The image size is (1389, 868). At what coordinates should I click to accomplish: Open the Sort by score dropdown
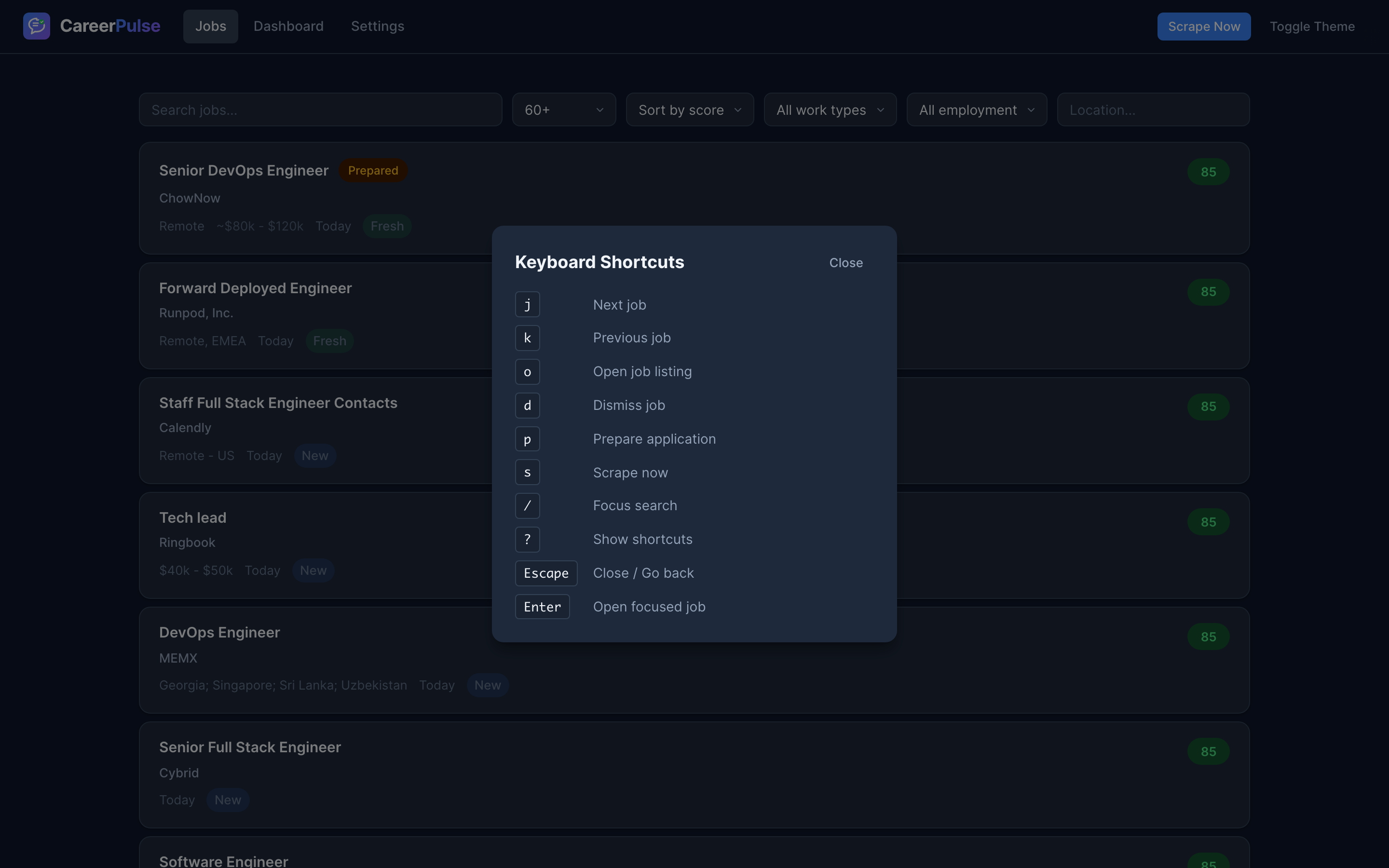(x=689, y=109)
